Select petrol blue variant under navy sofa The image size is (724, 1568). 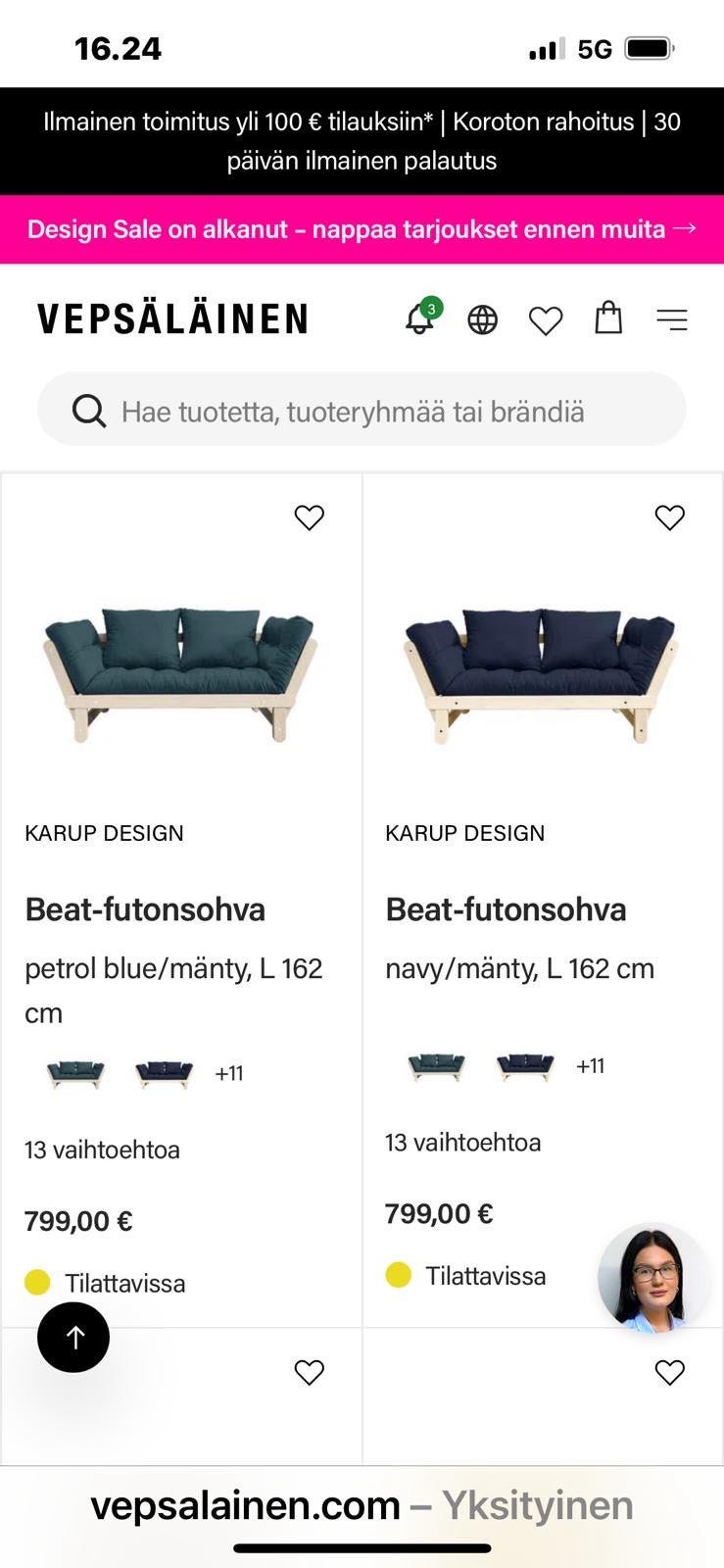pos(437,1065)
